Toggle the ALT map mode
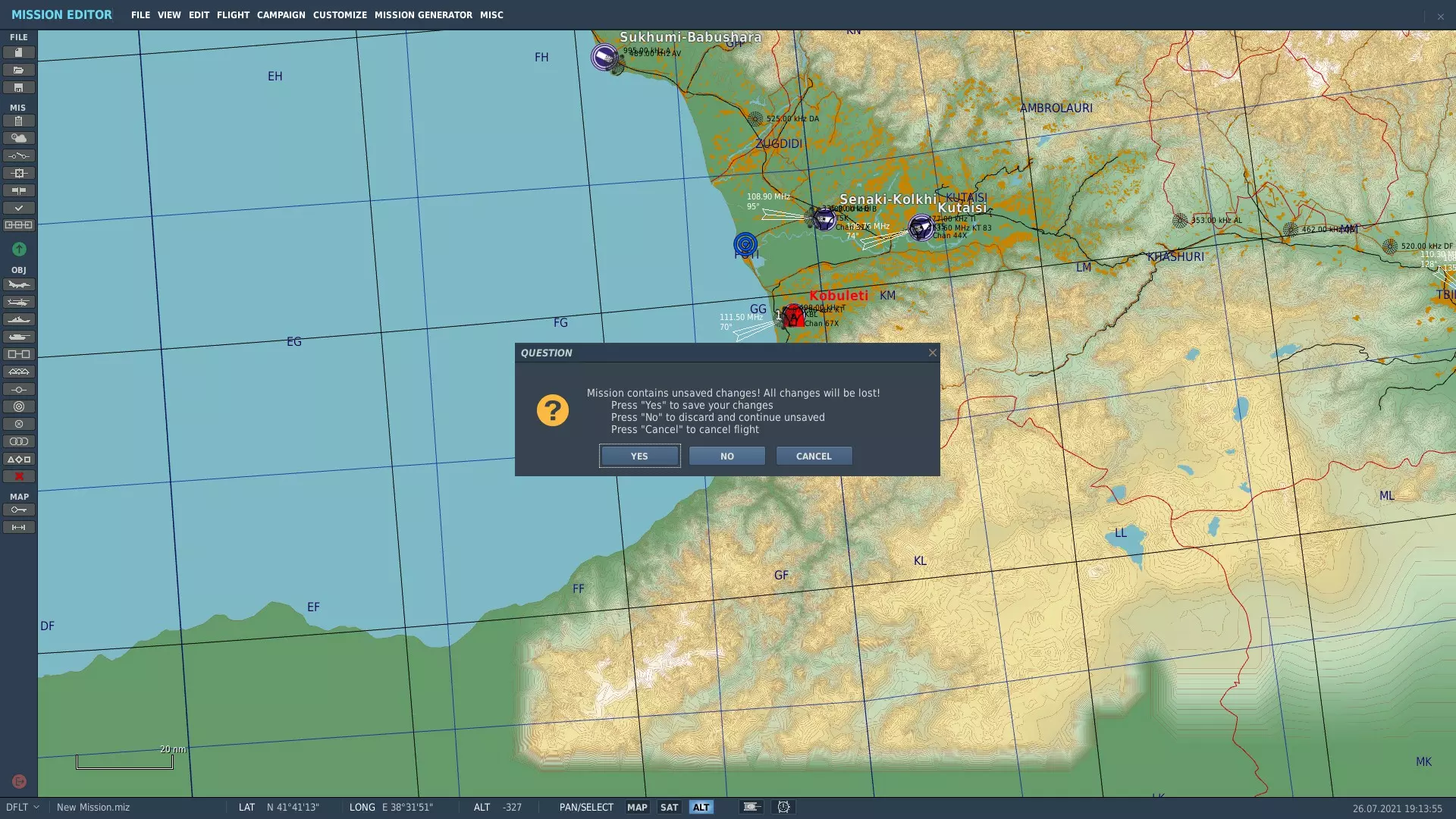 click(x=701, y=807)
